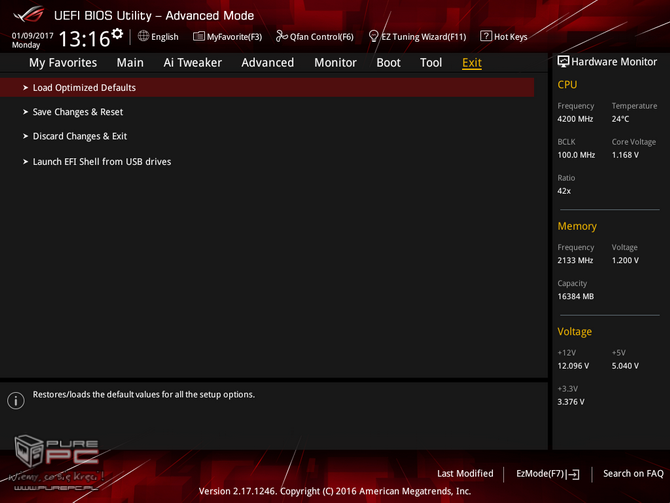The image size is (670, 503).
Task: Click arrow beside Launch EFI Shell
Action: coord(26,162)
